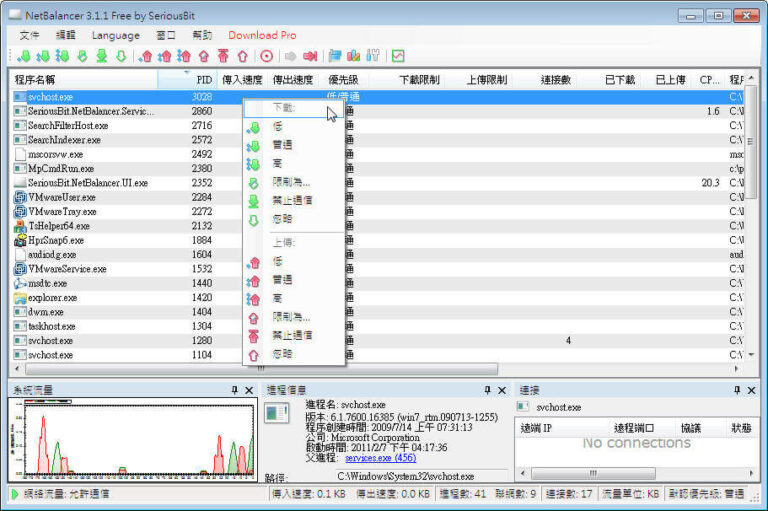Close the 連接 panel
Screen dimensions: 768x511
pos(751,390)
